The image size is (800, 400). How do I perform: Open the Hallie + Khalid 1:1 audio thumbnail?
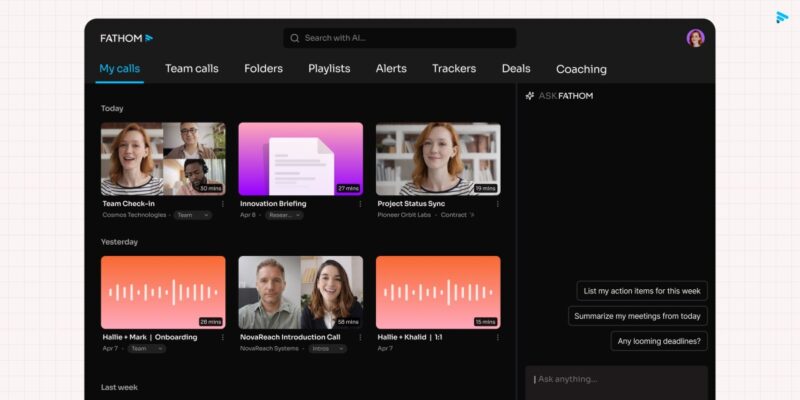click(x=438, y=292)
